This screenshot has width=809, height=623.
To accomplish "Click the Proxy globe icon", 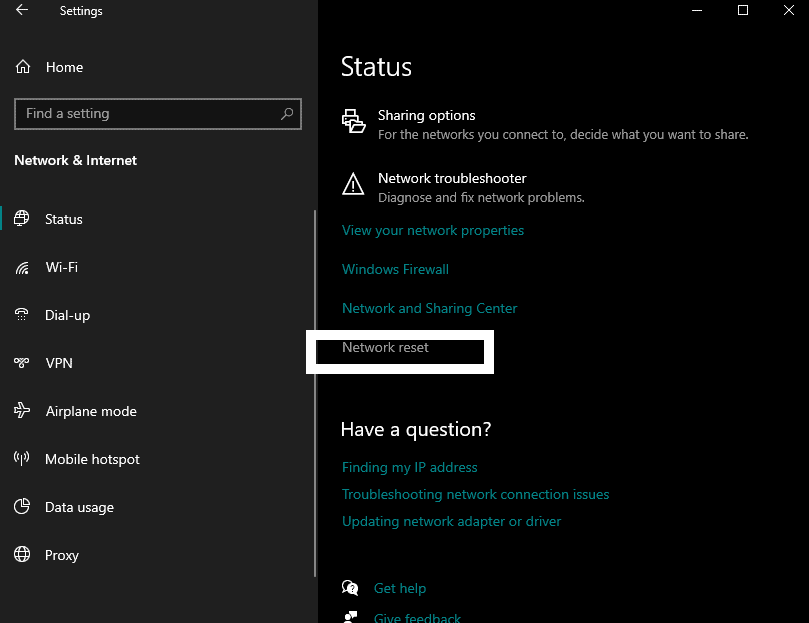I will 22,554.
